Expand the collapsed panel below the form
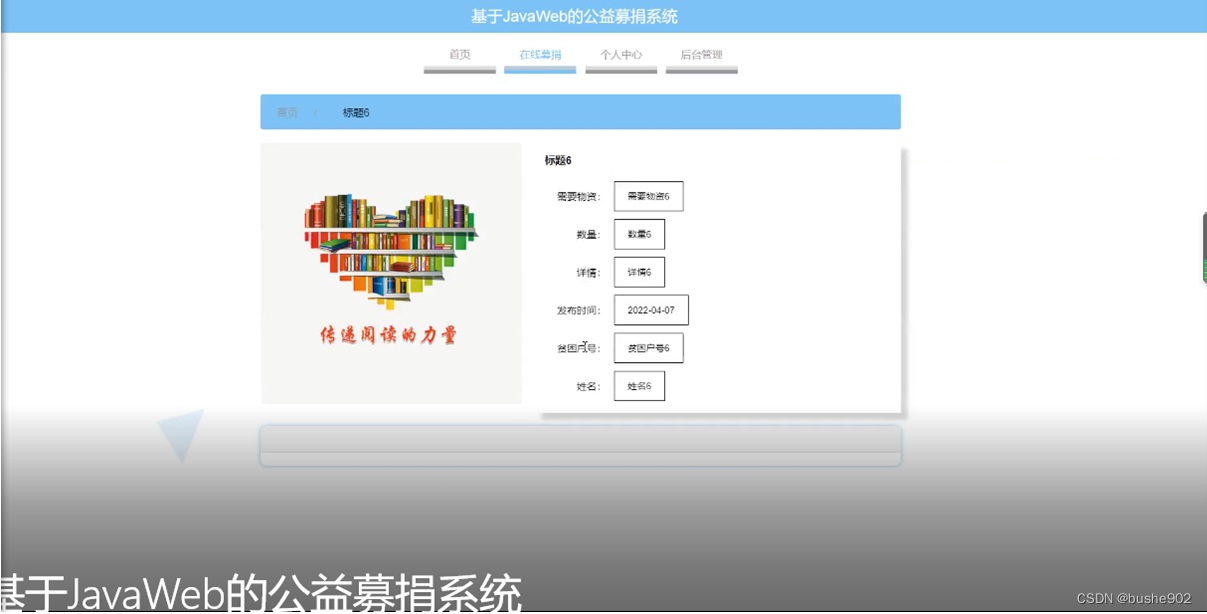 (580, 444)
